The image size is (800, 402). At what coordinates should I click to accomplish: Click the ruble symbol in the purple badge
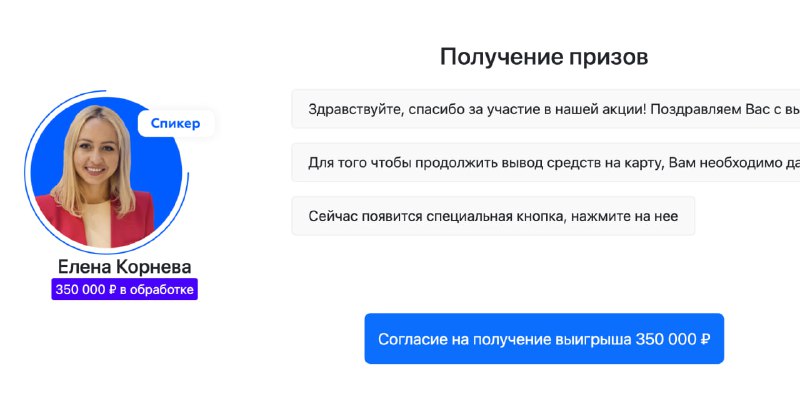tap(113, 290)
